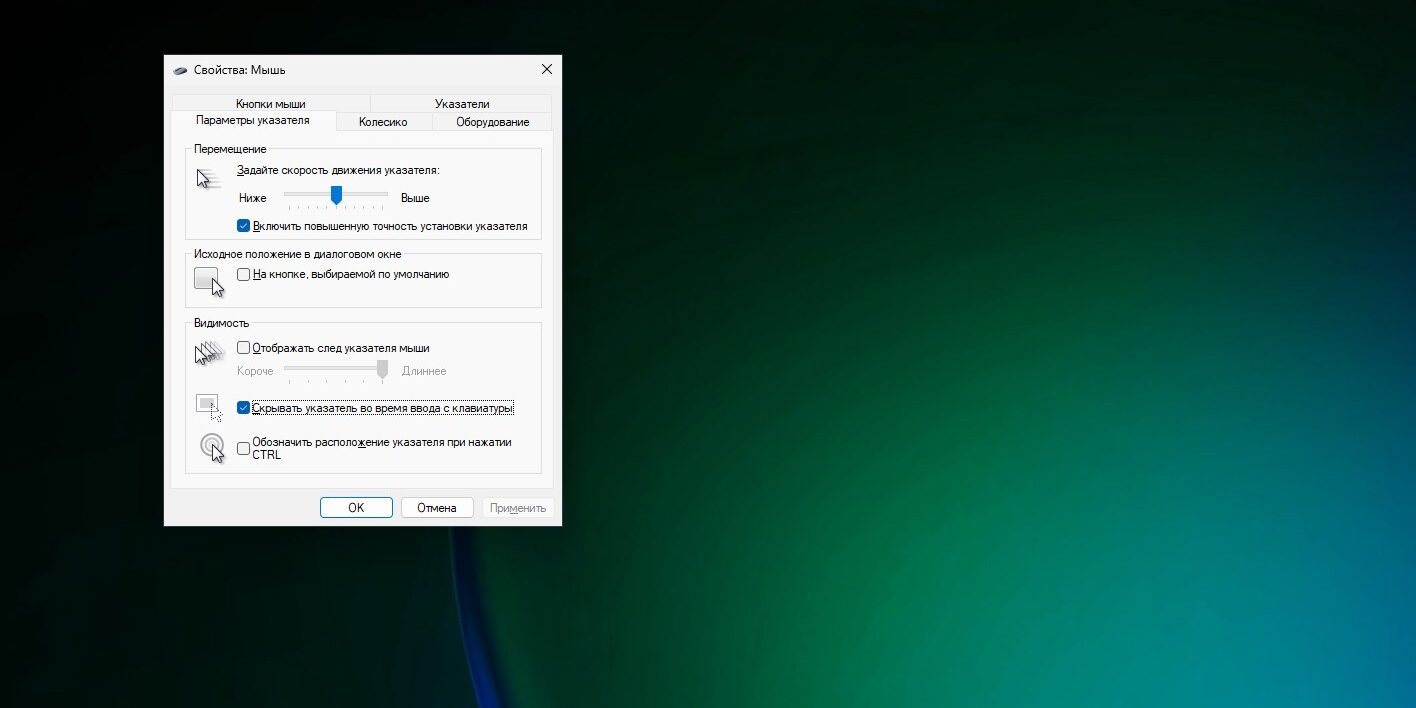Select the 'Параметры указателя' tab

252,121
